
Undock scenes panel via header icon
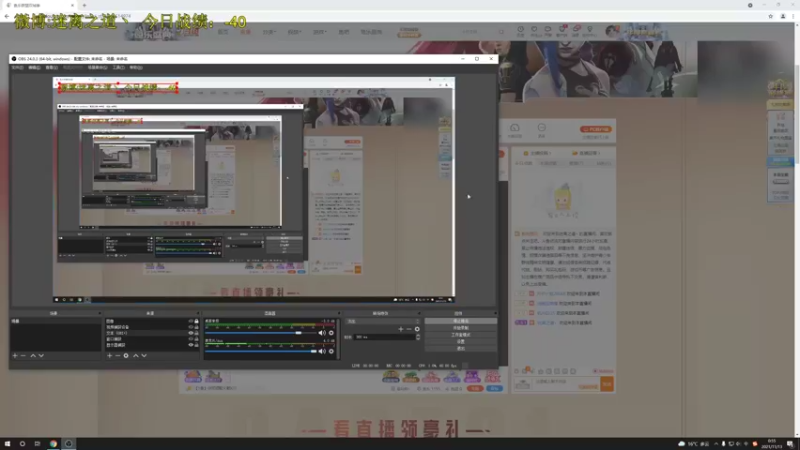pyautogui.click(x=99, y=313)
